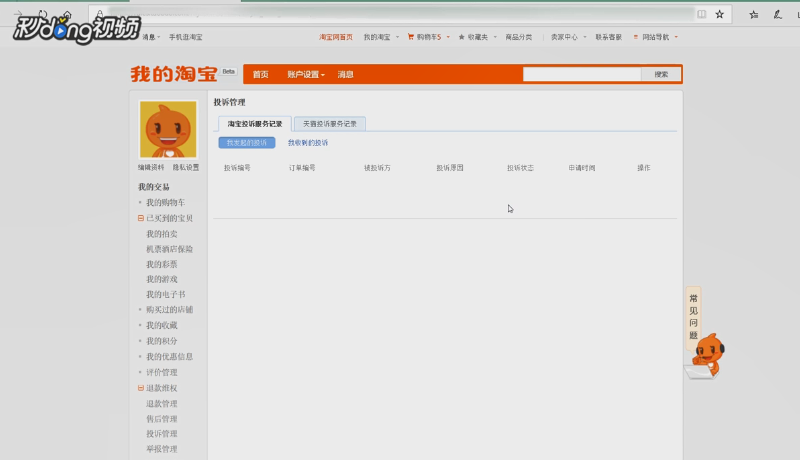
Task: Select the 我发起的投诉 filter
Action: coord(247,143)
